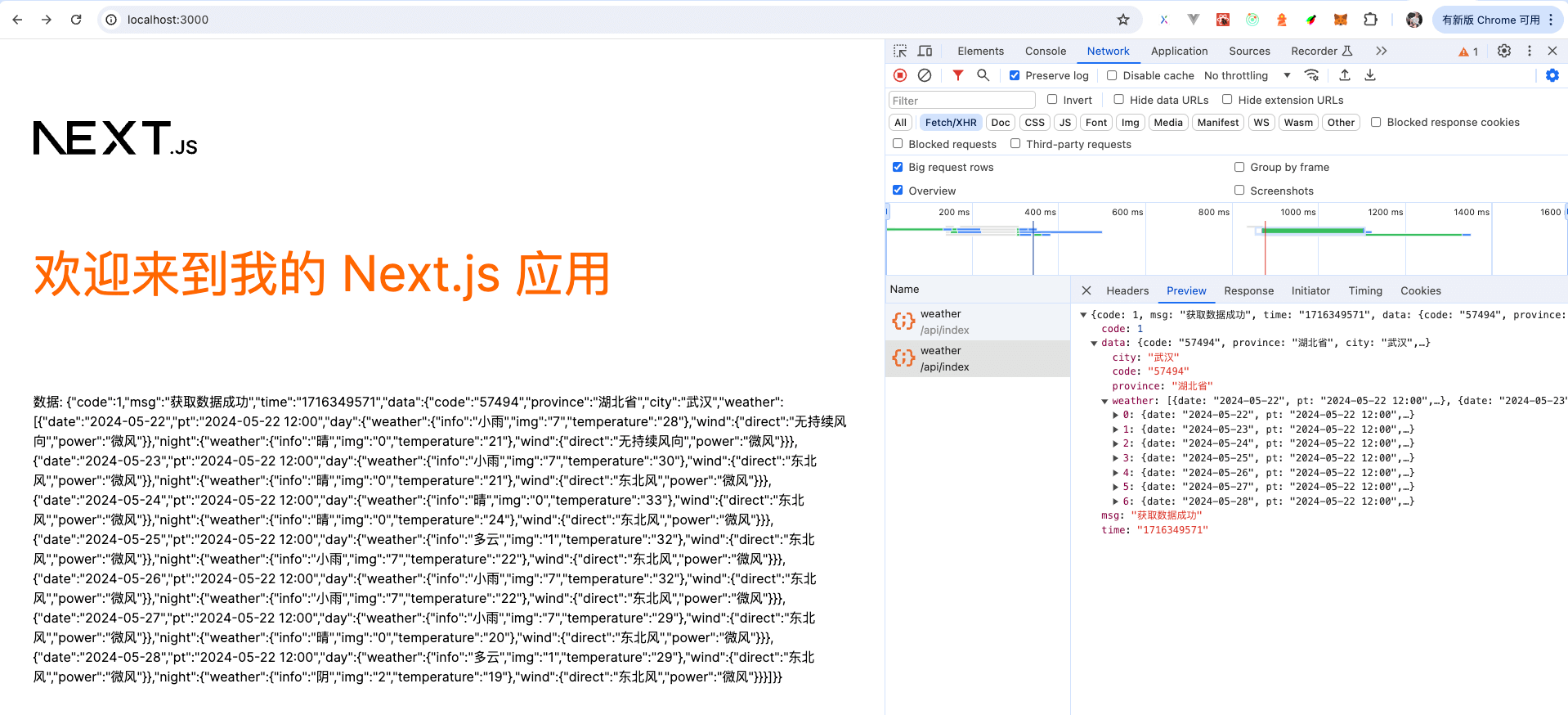Expand weather item 0 dated 2024-05-22
Screen dimensions: 1568x715
[x=1116, y=415]
